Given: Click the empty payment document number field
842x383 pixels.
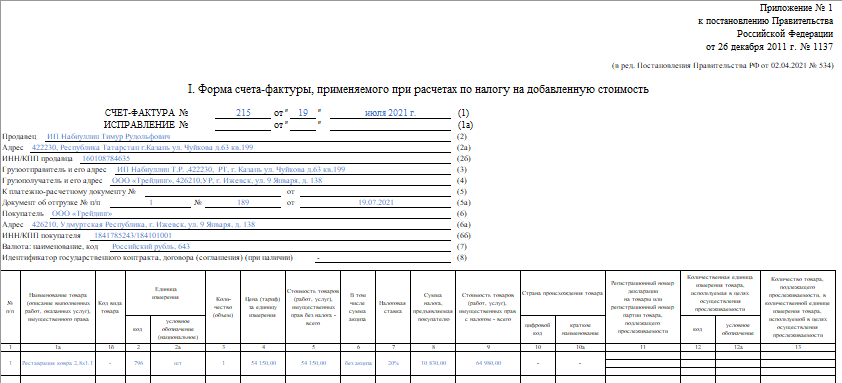Looking at the screenshot, I should click(213, 192).
